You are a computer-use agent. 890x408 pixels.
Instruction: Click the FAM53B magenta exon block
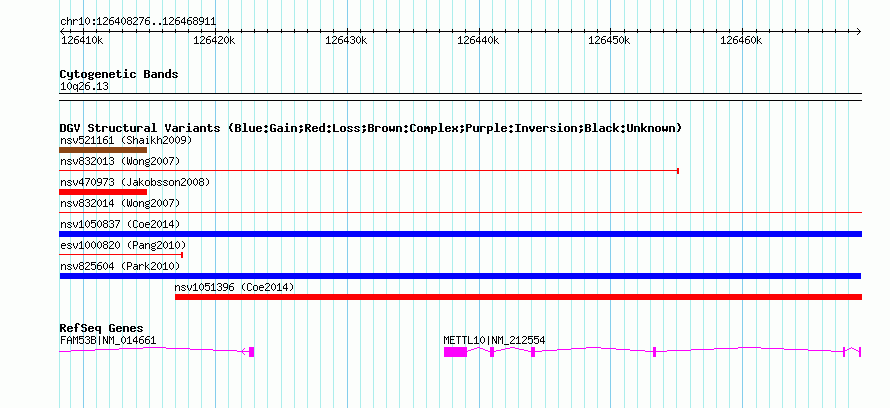(x=251, y=352)
